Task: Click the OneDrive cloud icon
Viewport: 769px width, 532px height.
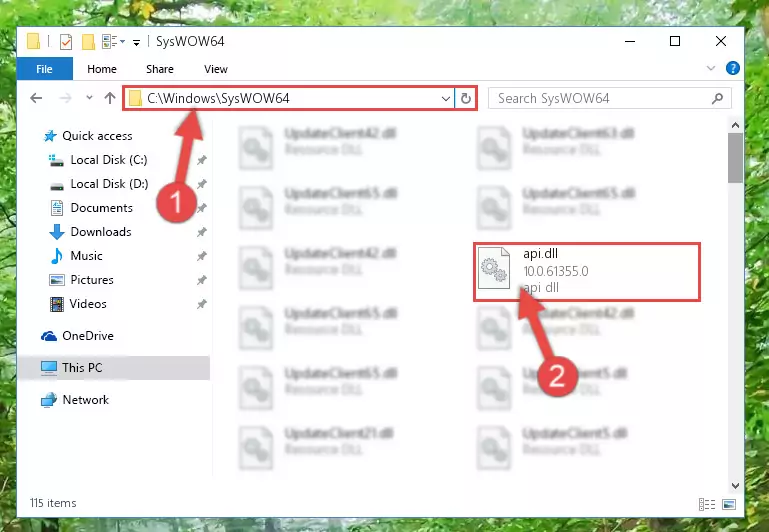Action: pos(49,336)
